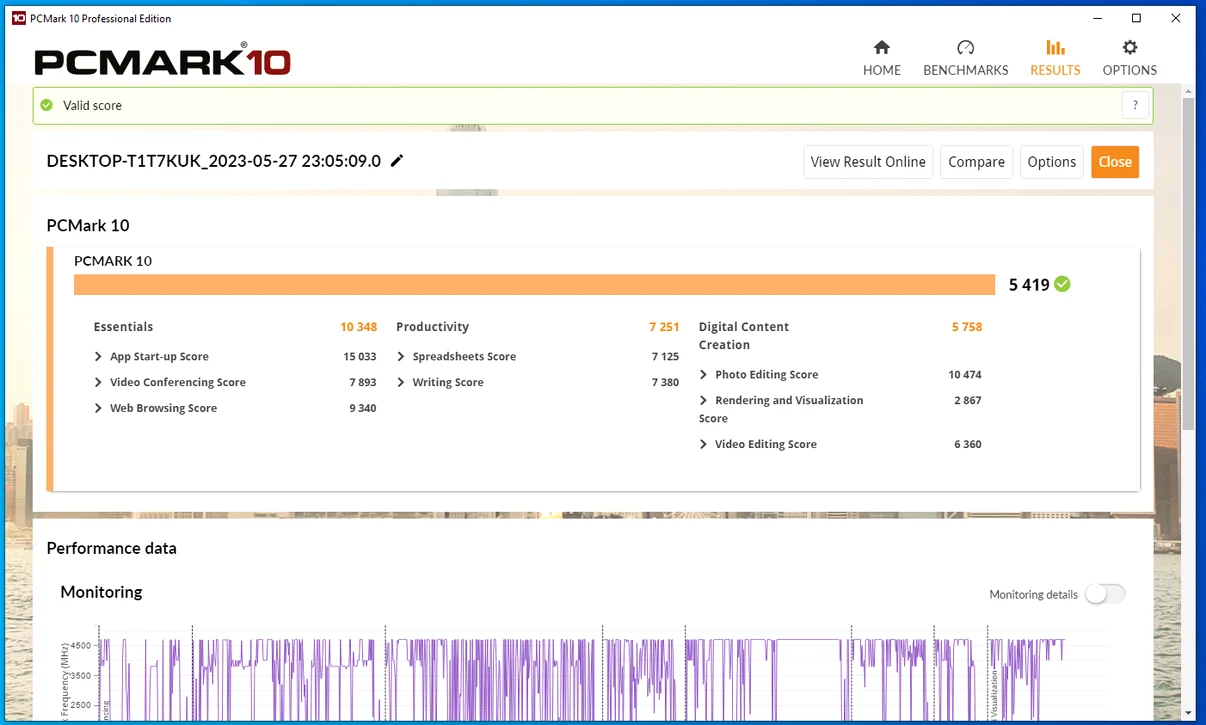
Task: Click the green valid score checkmark icon
Action: click(46, 105)
